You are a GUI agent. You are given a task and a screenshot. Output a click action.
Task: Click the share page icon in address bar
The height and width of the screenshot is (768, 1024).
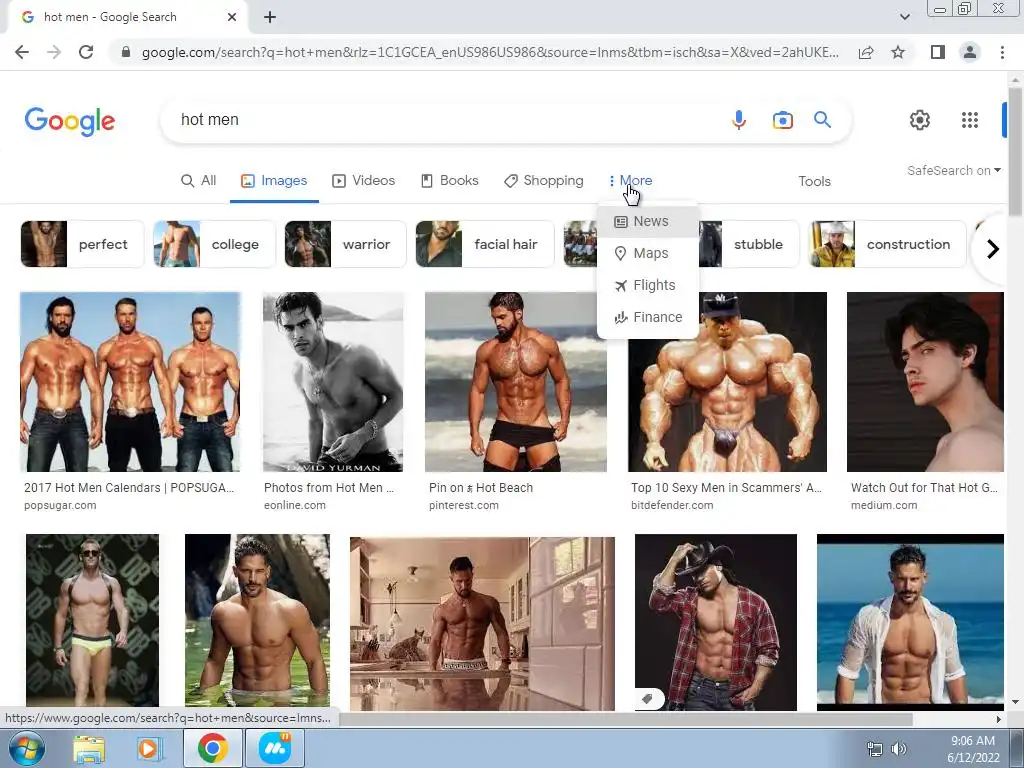coord(866,52)
